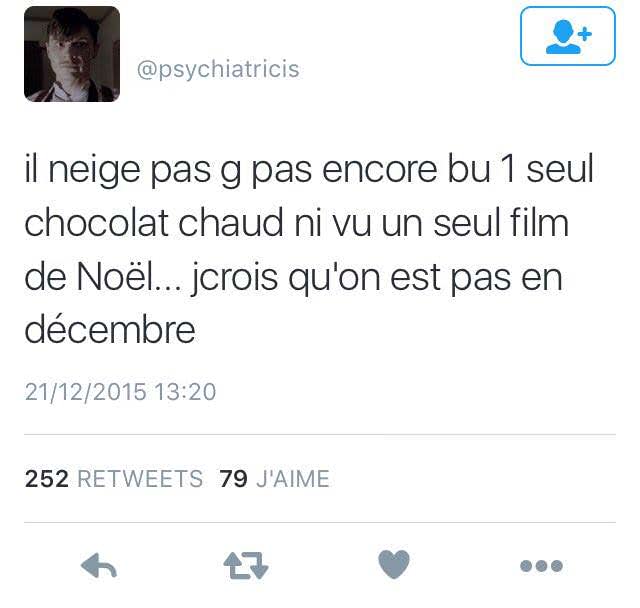Click the tweet time 13:20
640x608 pixels.
point(185,392)
